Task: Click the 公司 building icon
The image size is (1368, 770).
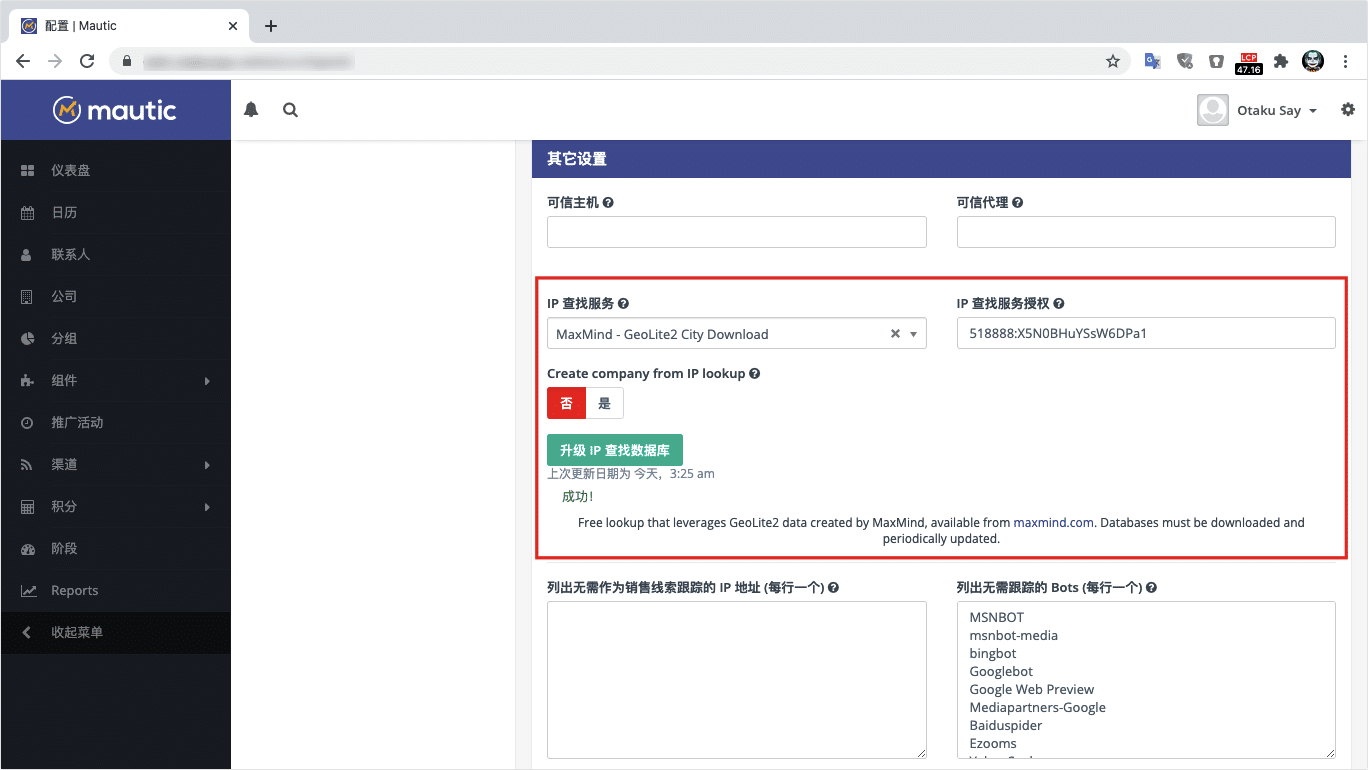Action: 27,297
